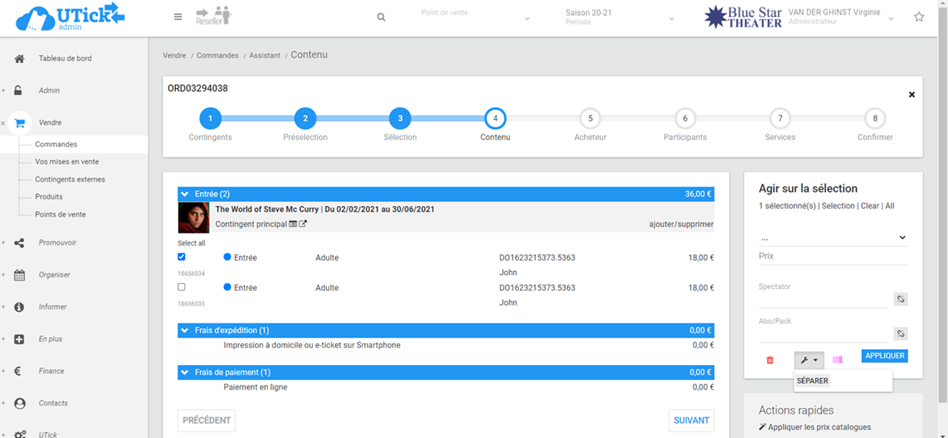Click the red trash delete icon

[770, 360]
